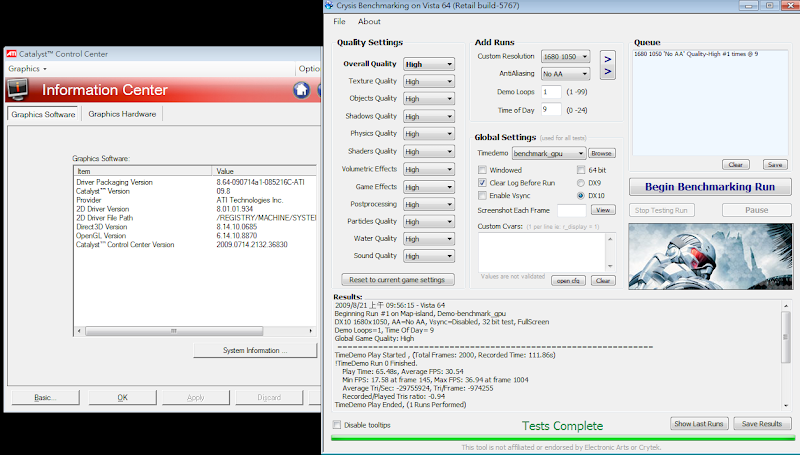
Task: Open the Texture Quality dropdown
Action: pos(429,82)
